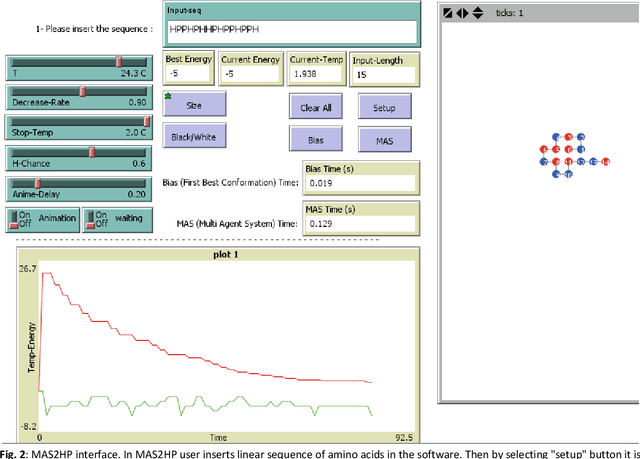The width and height of the screenshot is (640, 459).
Task: Click the red temperature curve in plot 1
Action: (200, 349)
